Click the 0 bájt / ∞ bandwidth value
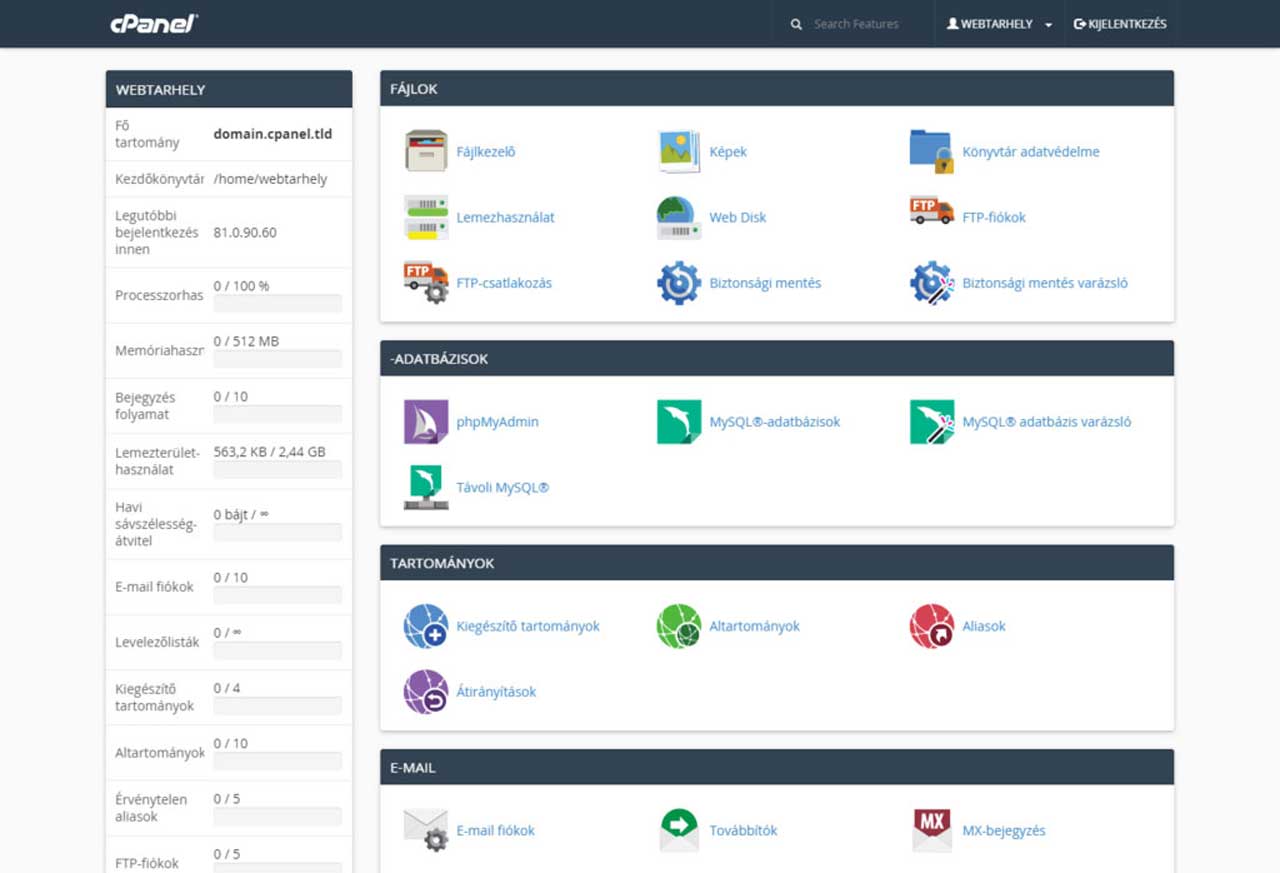Image resolution: width=1280 pixels, height=873 pixels. pos(241,514)
